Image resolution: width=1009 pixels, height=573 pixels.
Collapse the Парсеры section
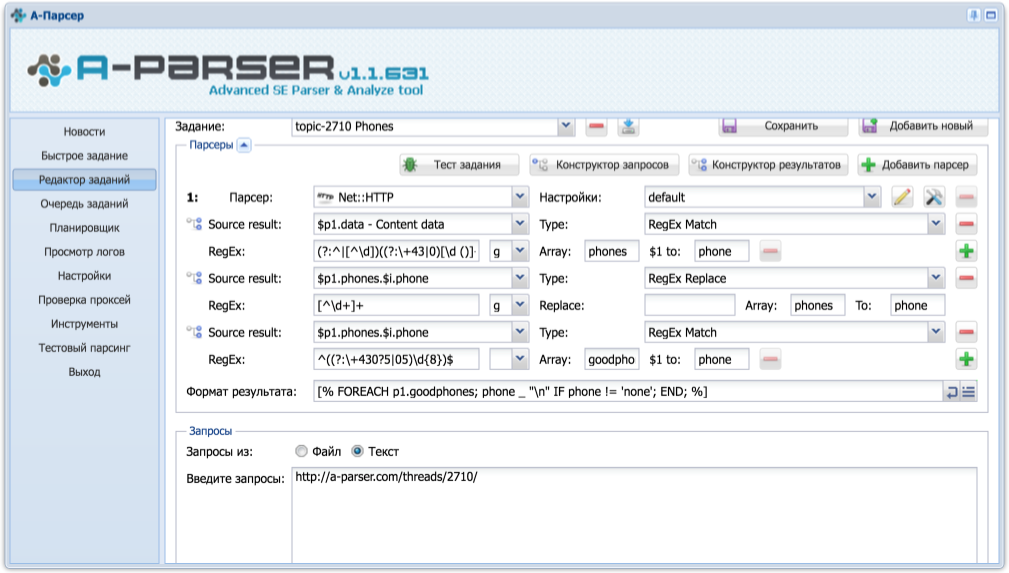click(244, 145)
